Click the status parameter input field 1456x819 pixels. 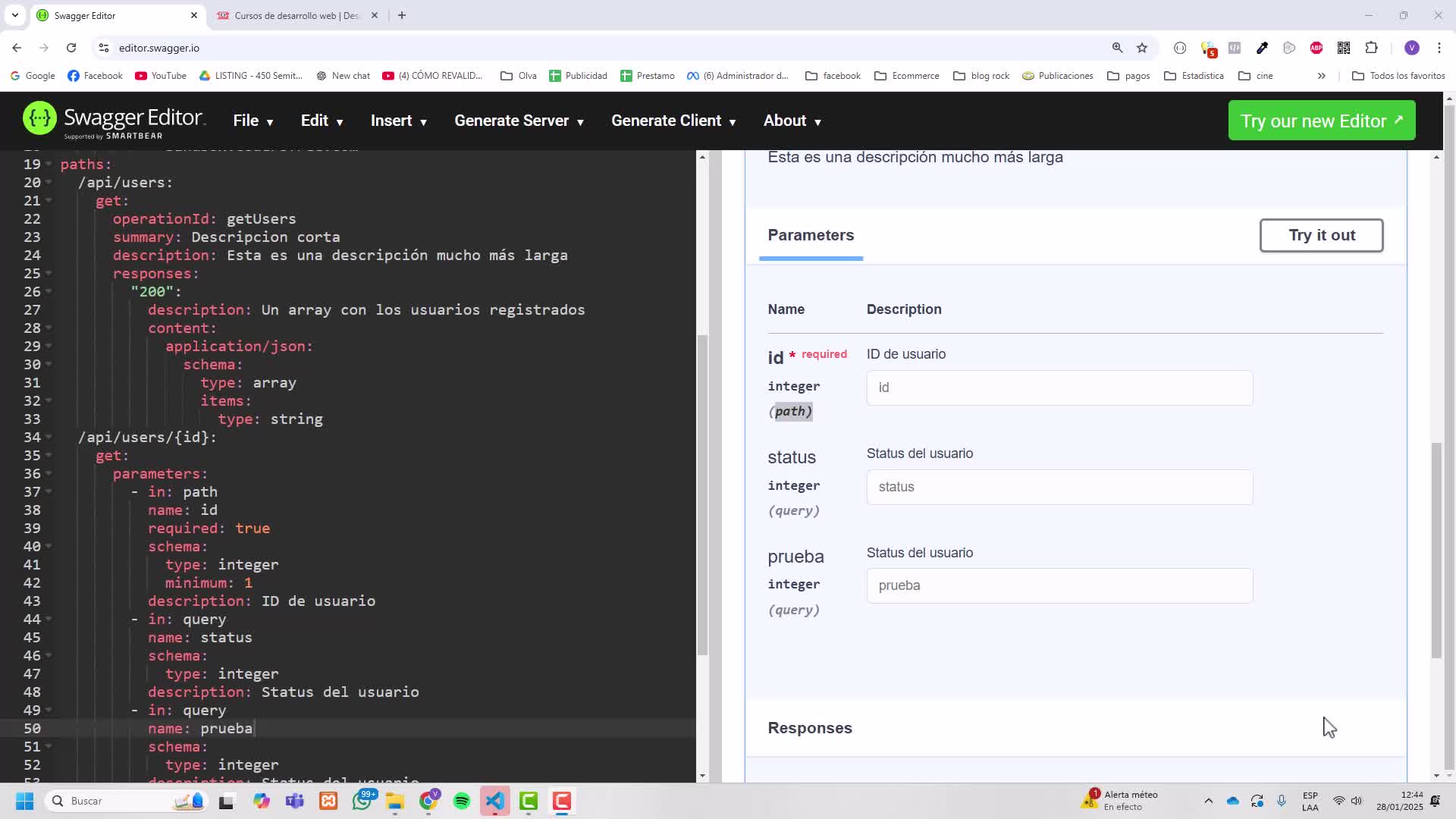point(1059,487)
